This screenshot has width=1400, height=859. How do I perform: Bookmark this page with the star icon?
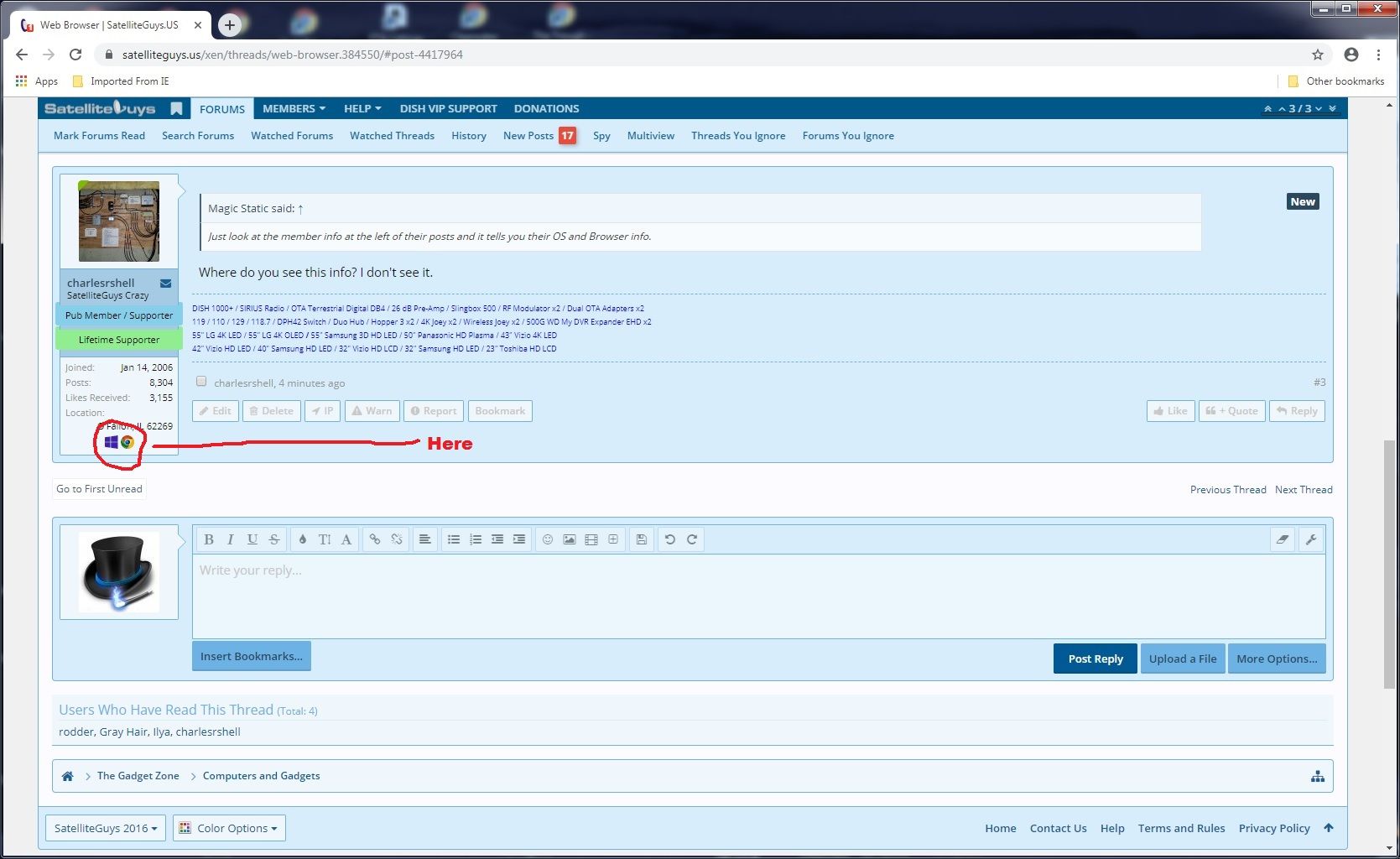click(x=1318, y=55)
